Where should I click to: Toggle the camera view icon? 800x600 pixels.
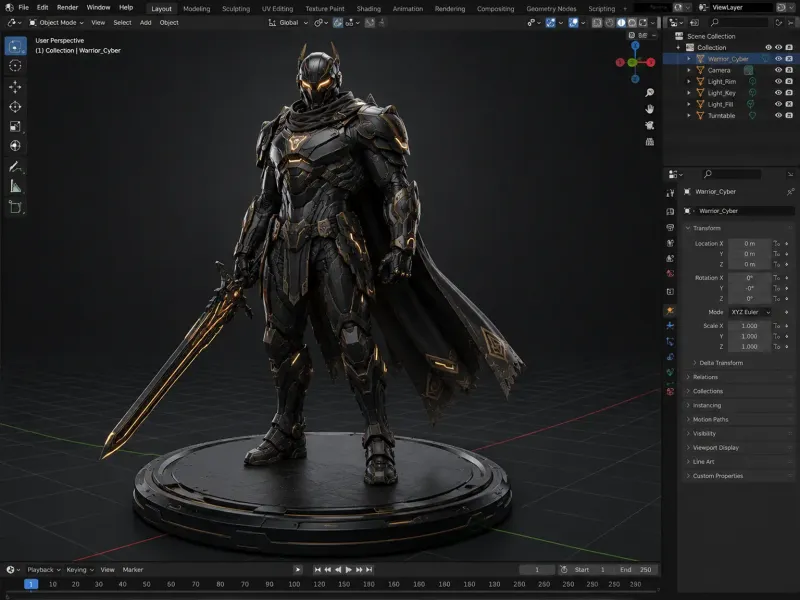tap(649, 125)
